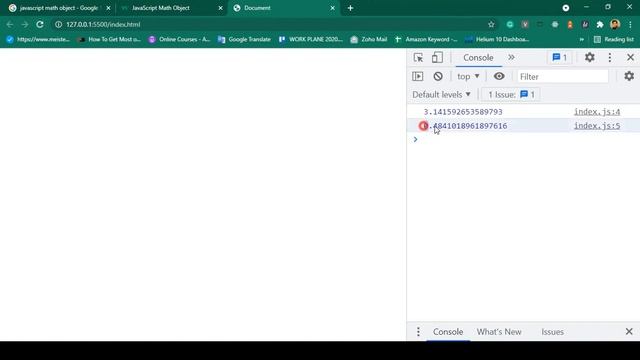Clear the console
The height and width of the screenshot is (360, 640).
pos(438,76)
